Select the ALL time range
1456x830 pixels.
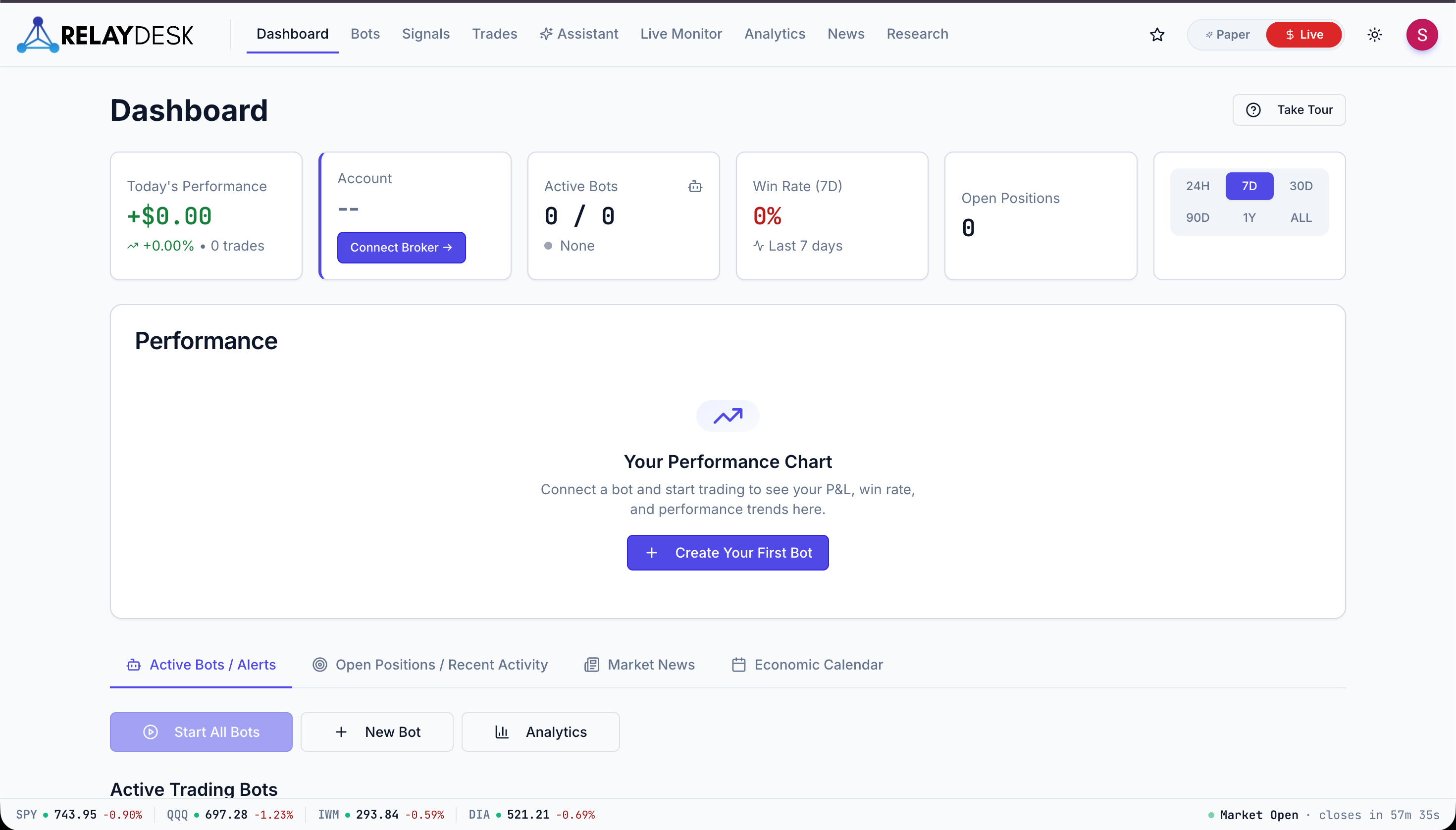tap(1301, 218)
